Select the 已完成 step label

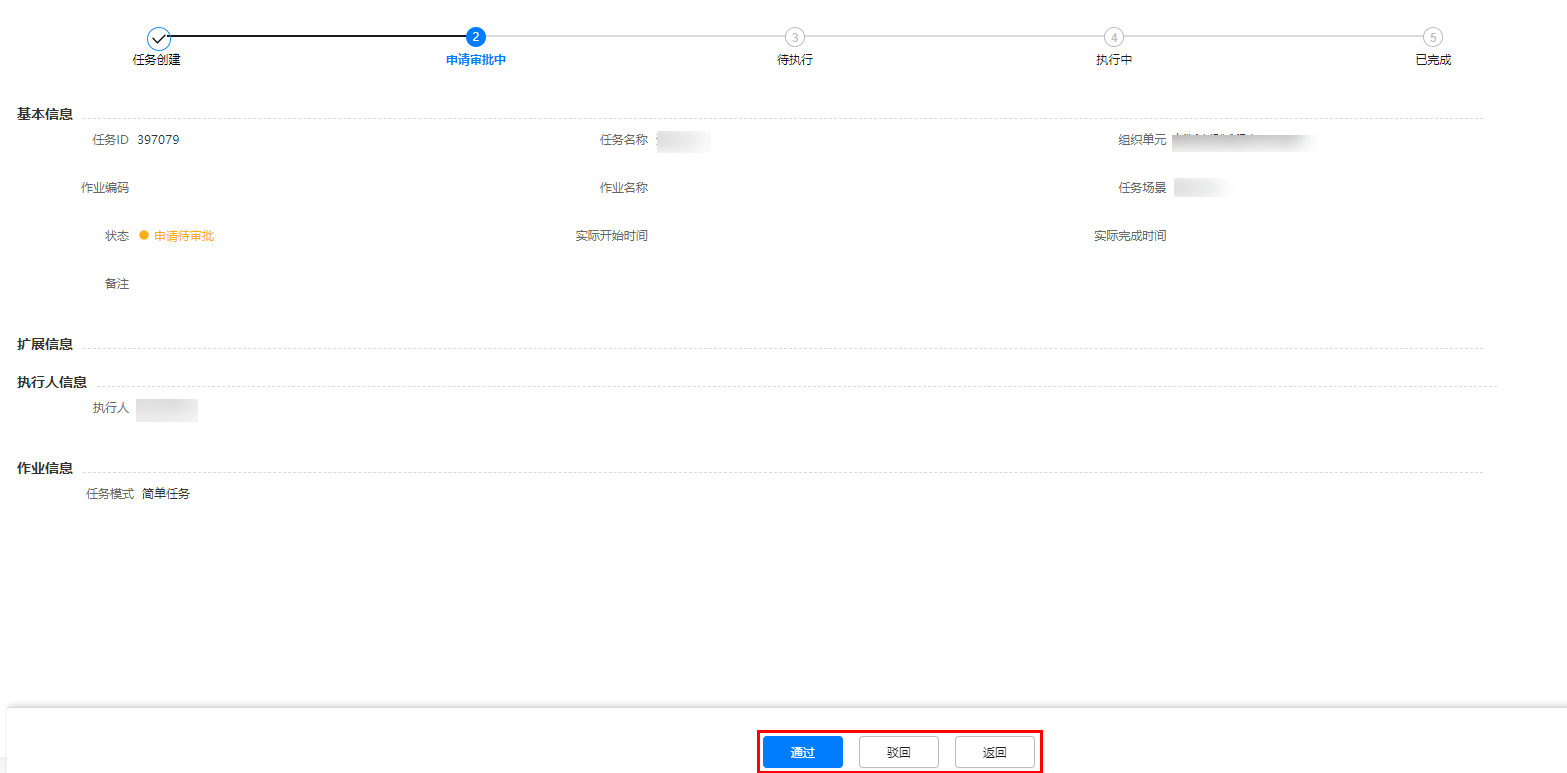(1433, 60)
